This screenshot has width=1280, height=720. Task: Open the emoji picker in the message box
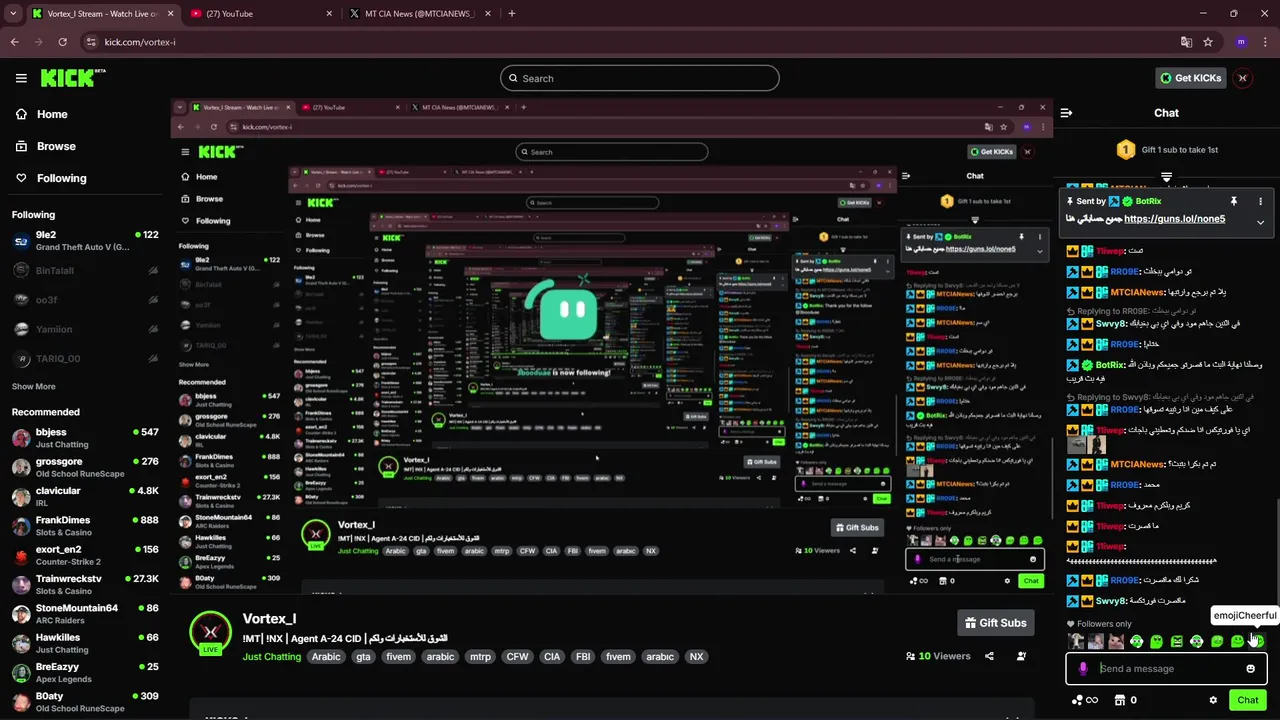(1250, 669)
